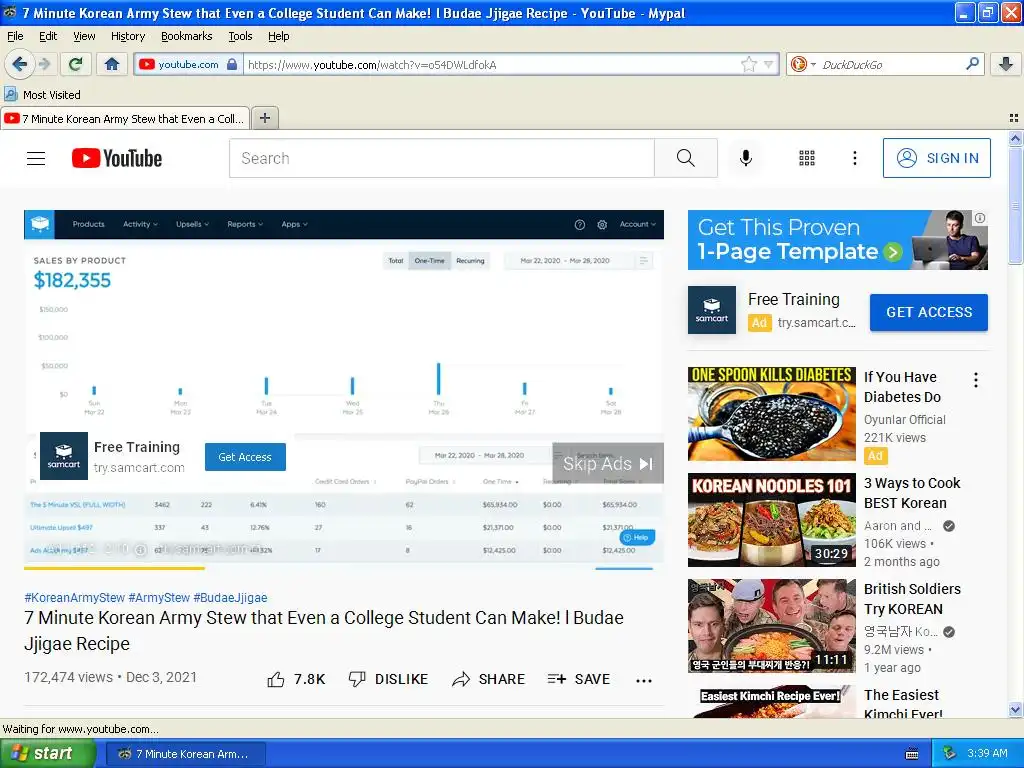Open the 3 Ways to Cook BEST Korean title
Viewport: 1024px width, 768px height.
[912, 493]
